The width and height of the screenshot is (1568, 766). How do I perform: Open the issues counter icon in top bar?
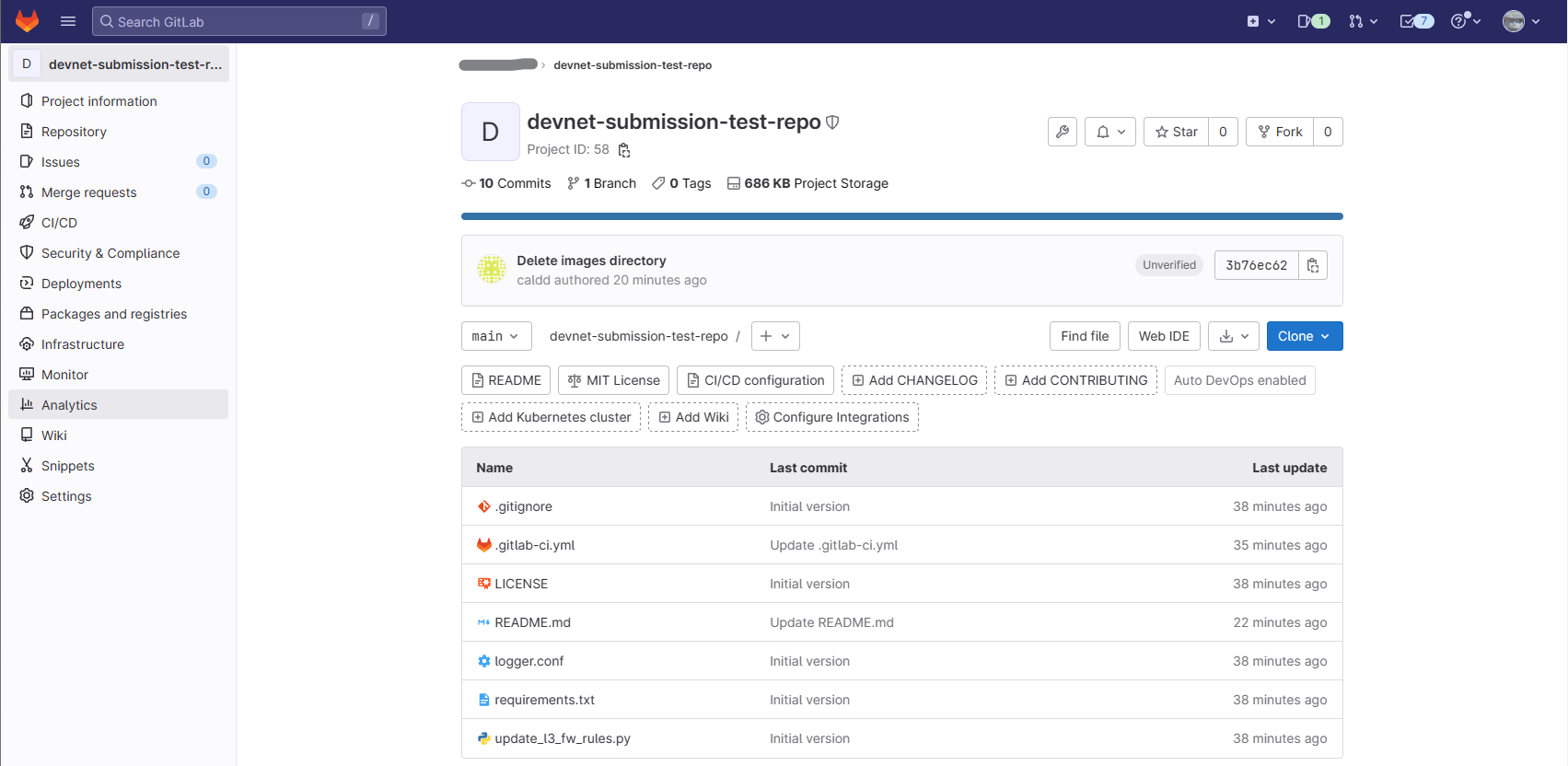(x=1314, y=21)
